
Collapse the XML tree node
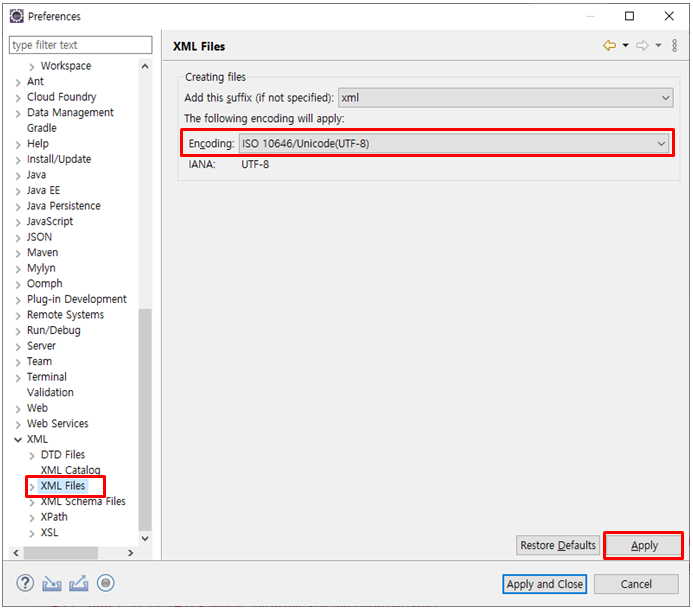(x=18, y=440)
